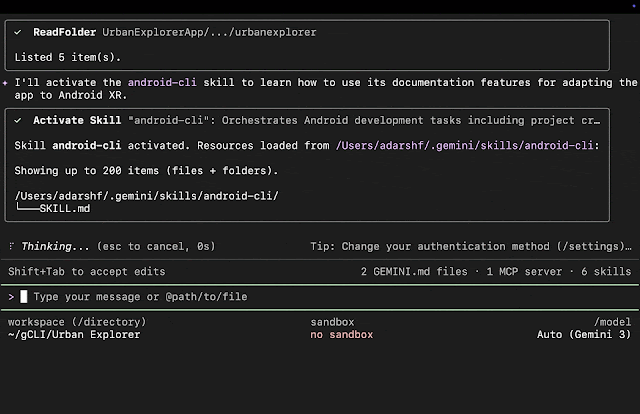Viewport: 640px width, 414px height.
Task: Focus the 'Type your message' input field
Action: tap(140, 297)
